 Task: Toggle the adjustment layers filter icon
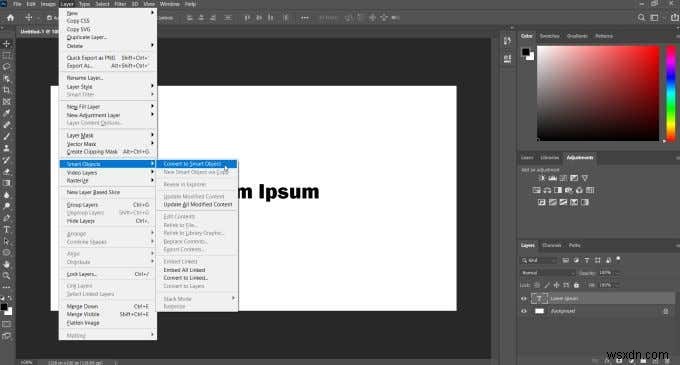point(576,260)
